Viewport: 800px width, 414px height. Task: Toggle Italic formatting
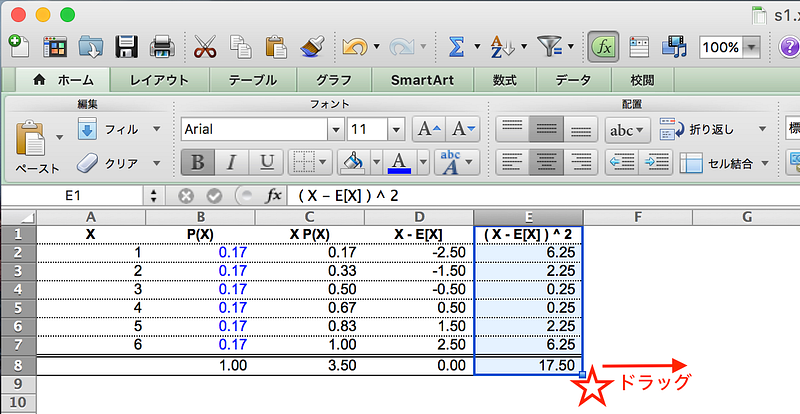pyautogui.click(x=231, y=163)
